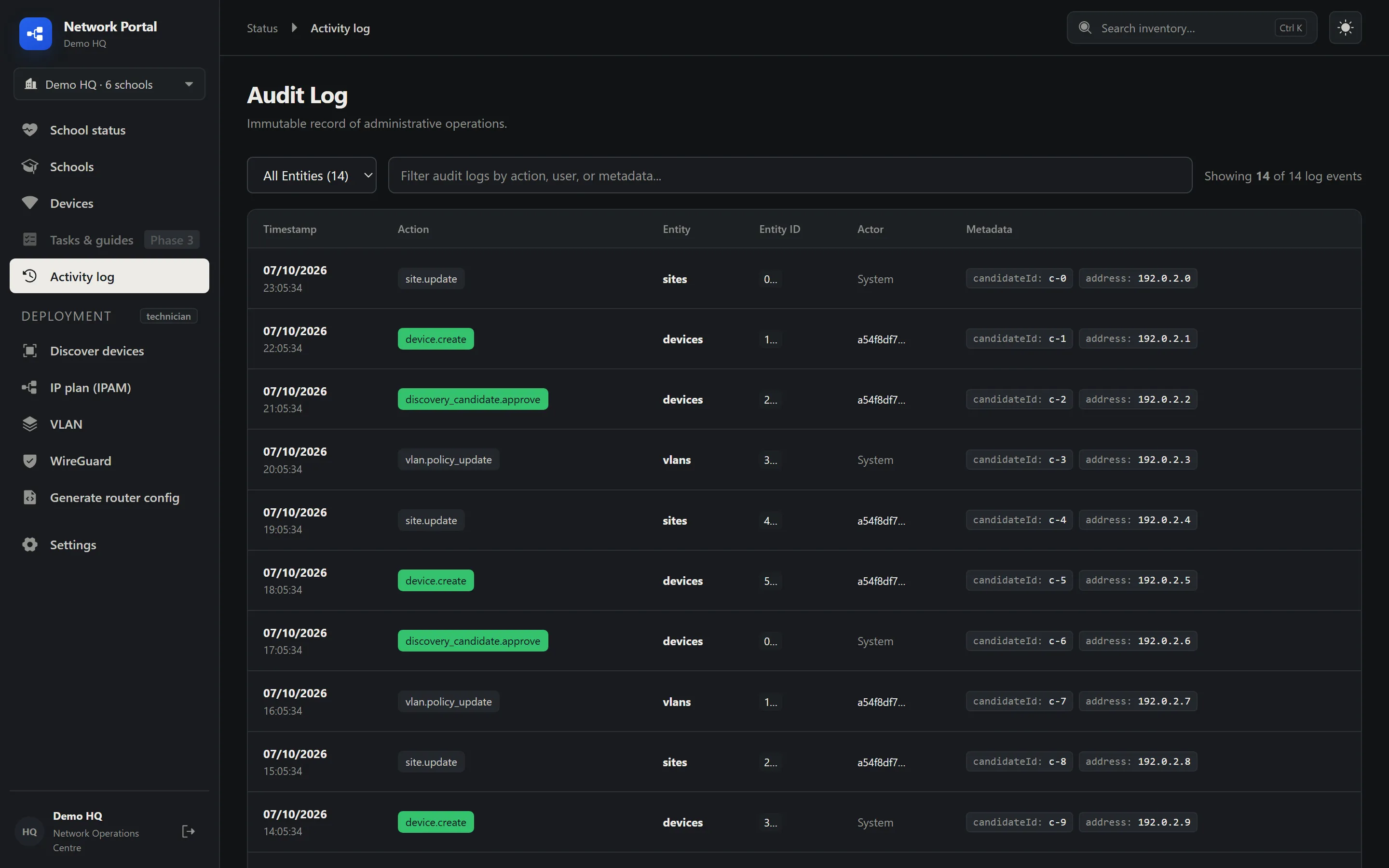Click the Activity log history icon
This screenshot has width=1389, height=868.
tap(30, 276)
